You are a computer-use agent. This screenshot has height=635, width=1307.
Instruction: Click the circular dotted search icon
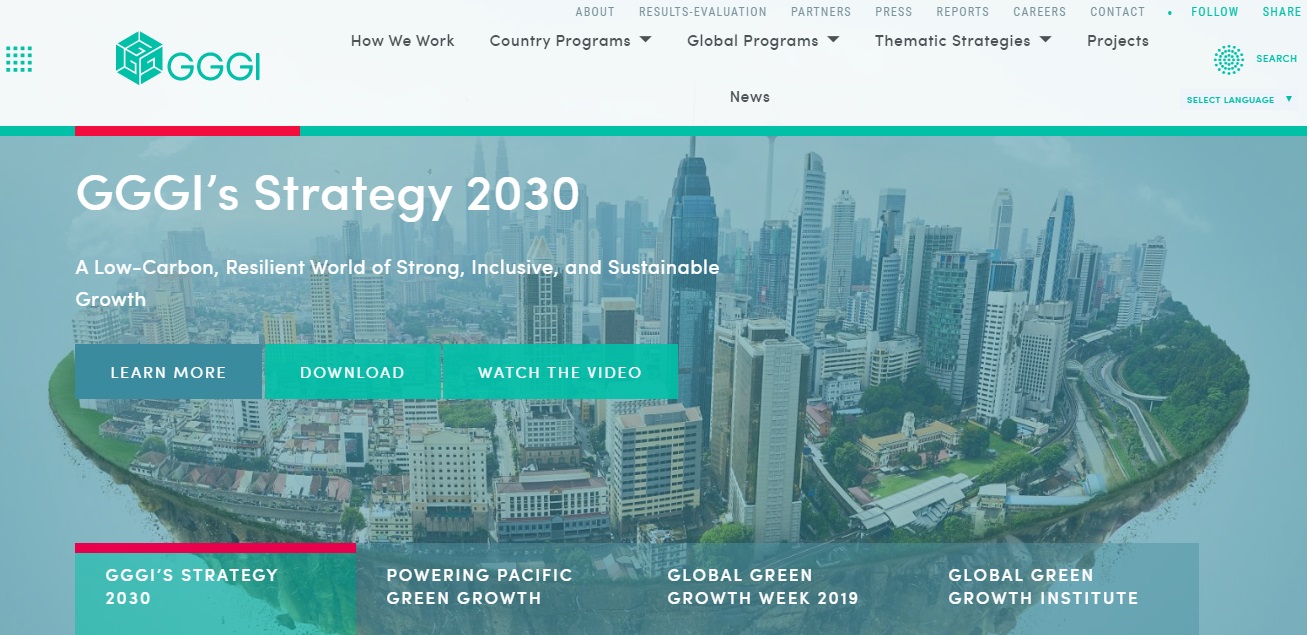(1228, 60)
